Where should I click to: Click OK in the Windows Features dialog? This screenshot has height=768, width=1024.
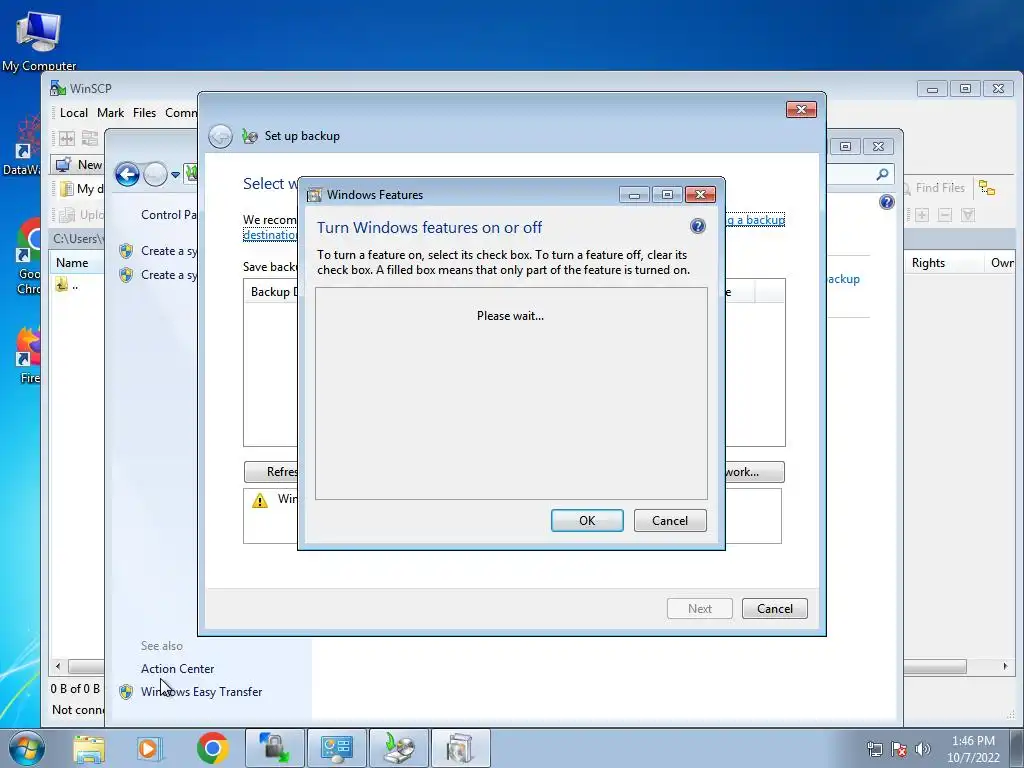coord(586,520)
